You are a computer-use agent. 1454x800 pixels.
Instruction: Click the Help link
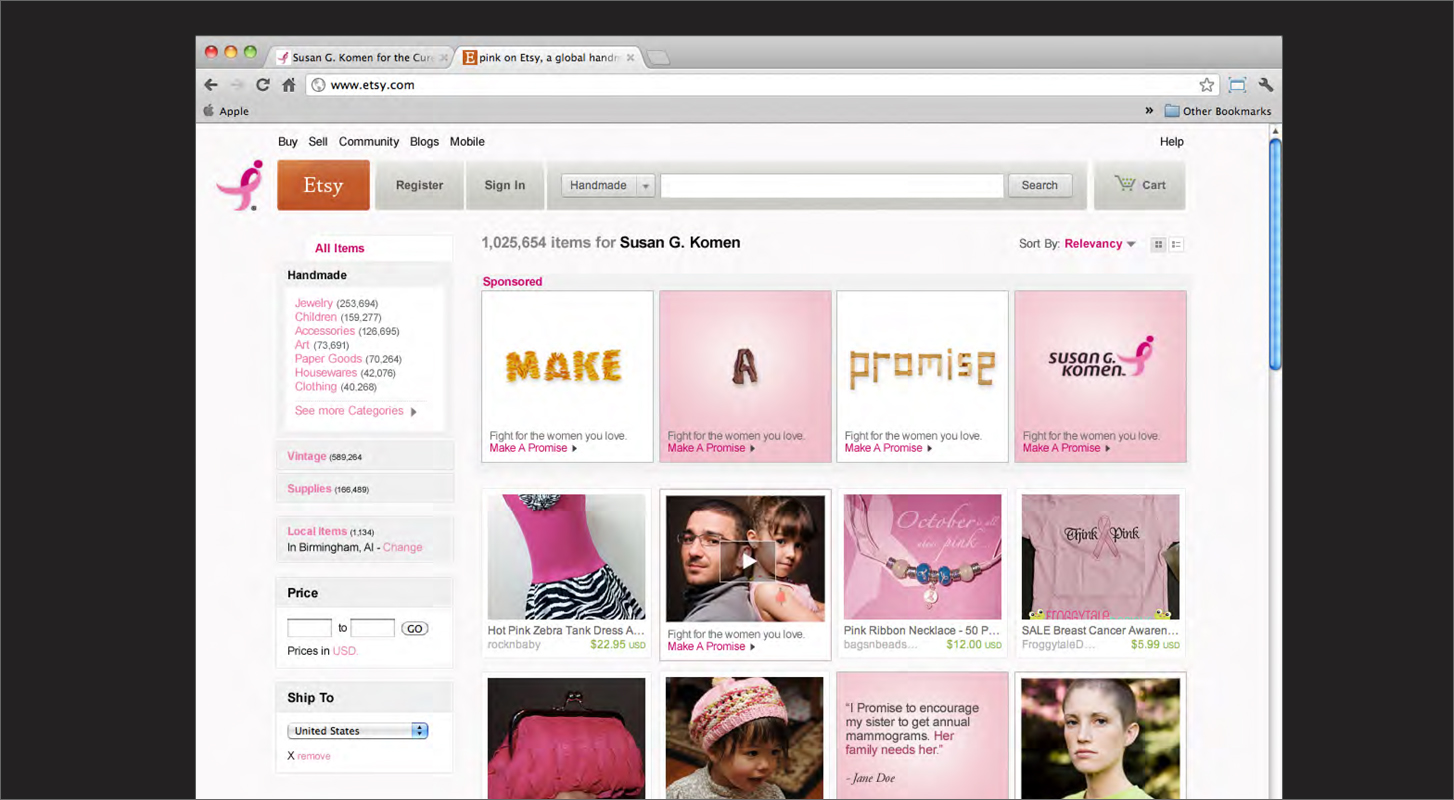(1172, 142)
